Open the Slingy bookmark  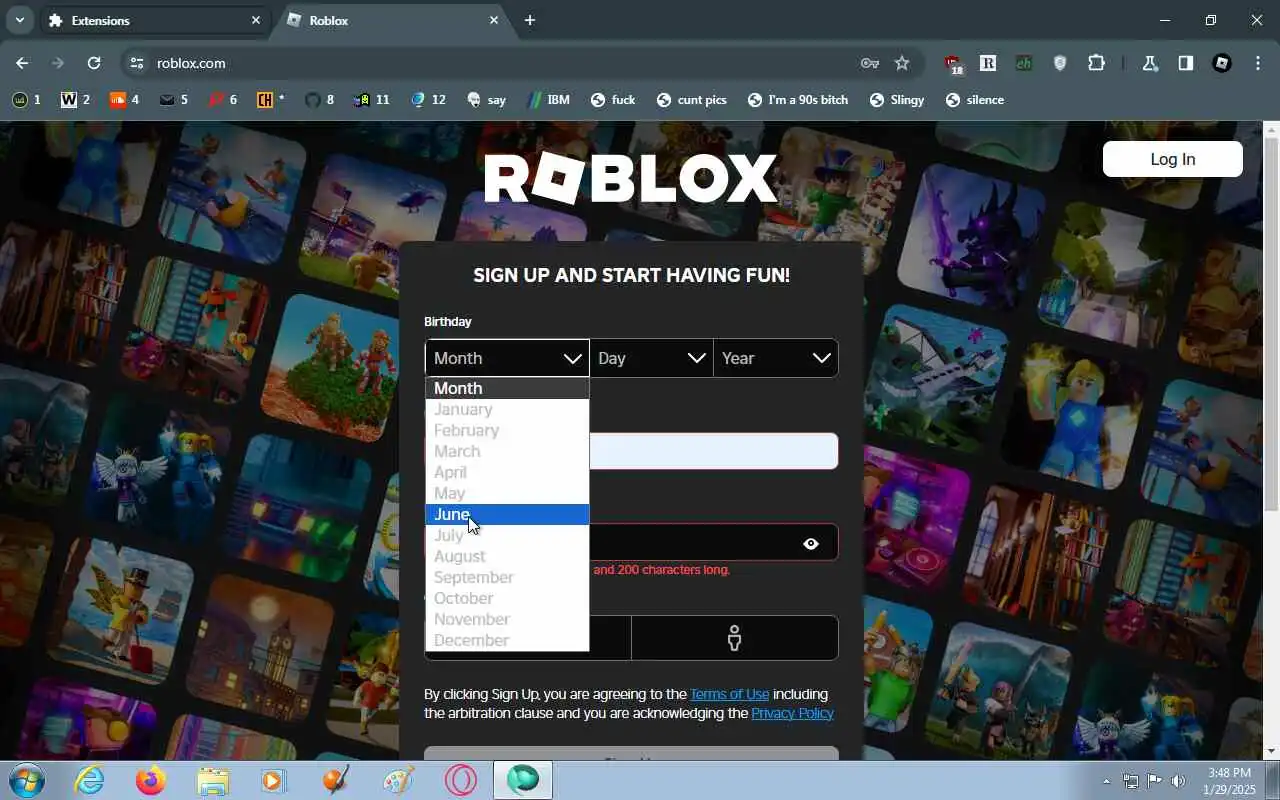tap(897, 100)
